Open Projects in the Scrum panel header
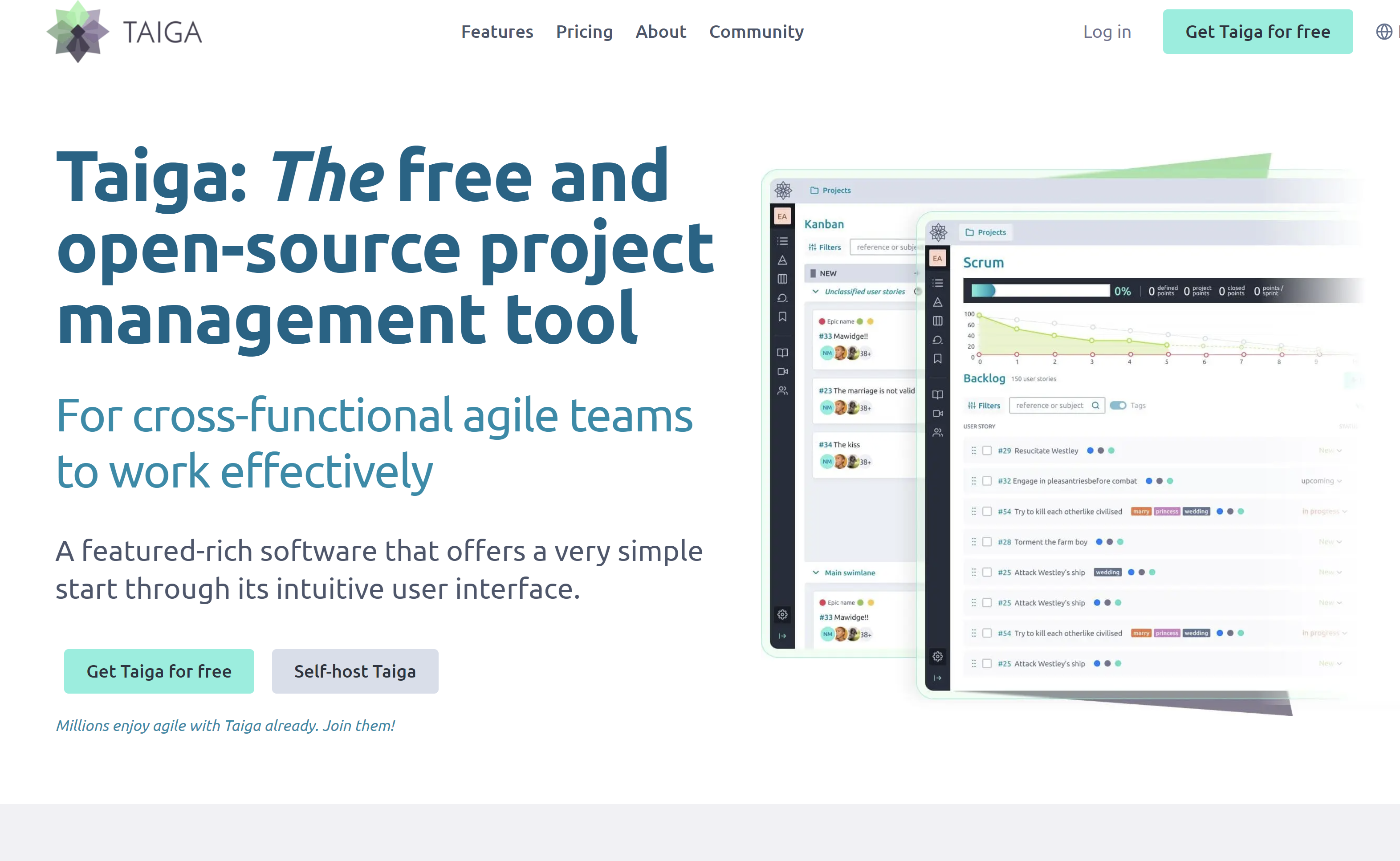This screenshot has width=1400, height=861. click(x=986, y=232)
